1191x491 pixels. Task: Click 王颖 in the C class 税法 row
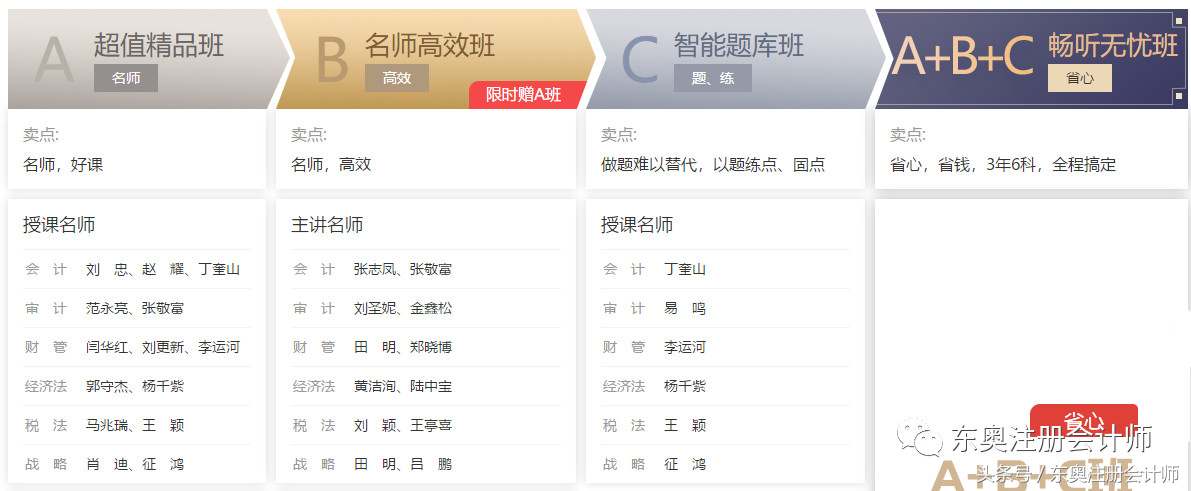pos(685,426)
